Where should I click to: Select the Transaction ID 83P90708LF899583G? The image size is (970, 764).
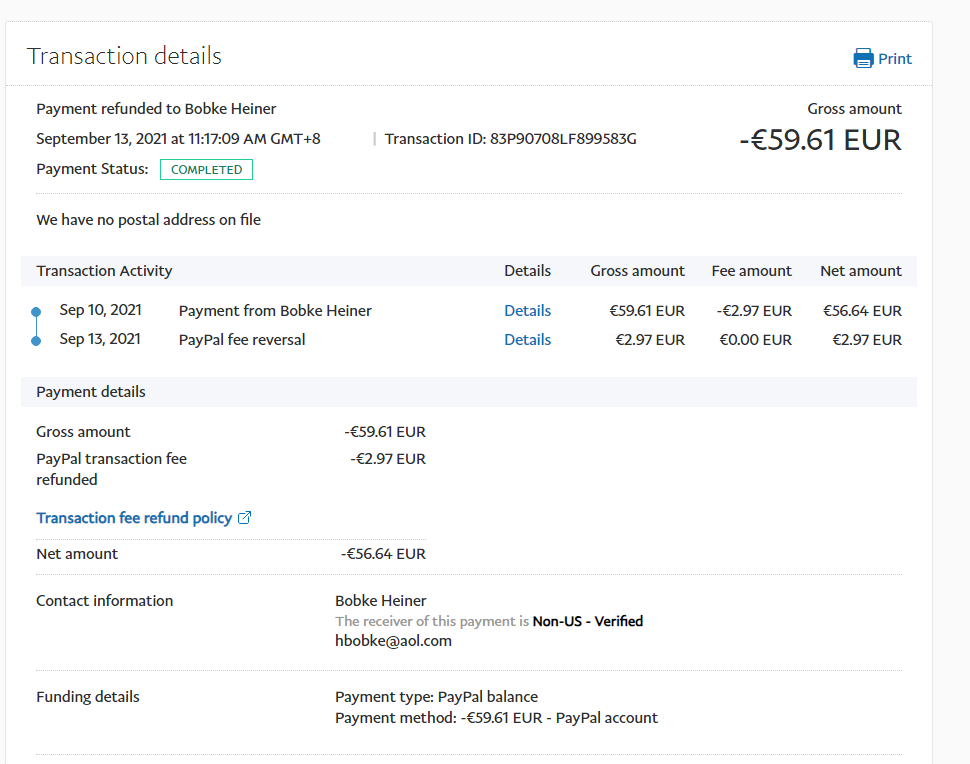tap(563, 139)
